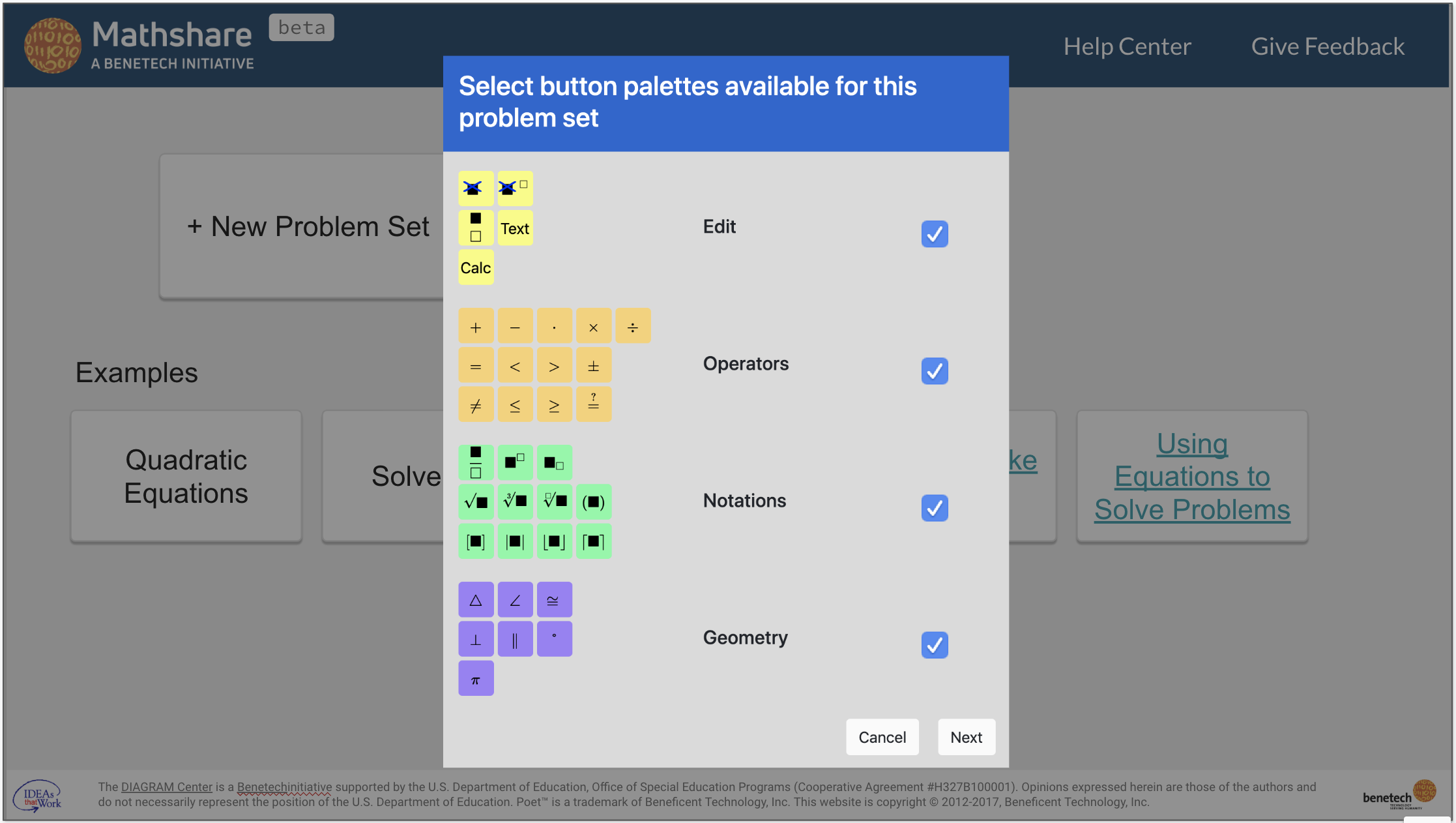This screenshot has width=1456, height=823.
Task: Click Give Feedback in the top navigation
Action: pyautogui.click(x=1328, y=46)
